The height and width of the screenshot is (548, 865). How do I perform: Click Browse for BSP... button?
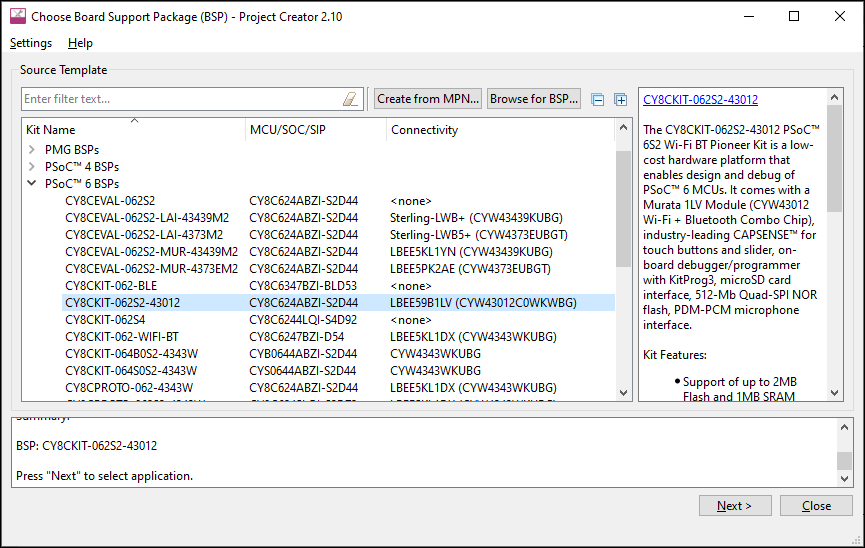click(533, 99)
